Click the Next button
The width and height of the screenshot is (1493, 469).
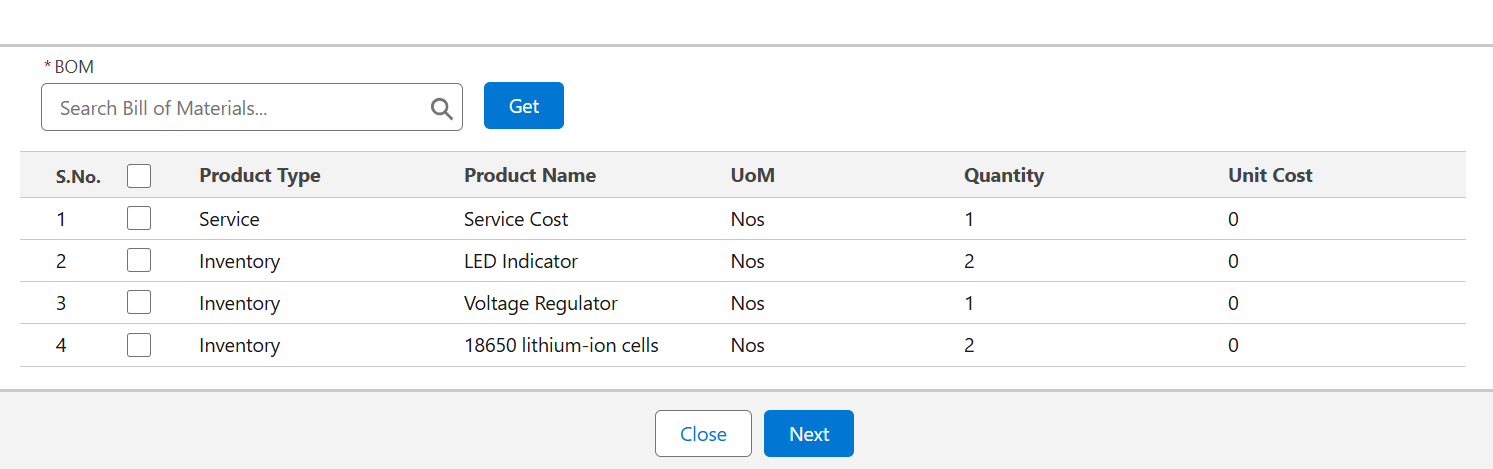pyautogui.click(x=808, y=434)
